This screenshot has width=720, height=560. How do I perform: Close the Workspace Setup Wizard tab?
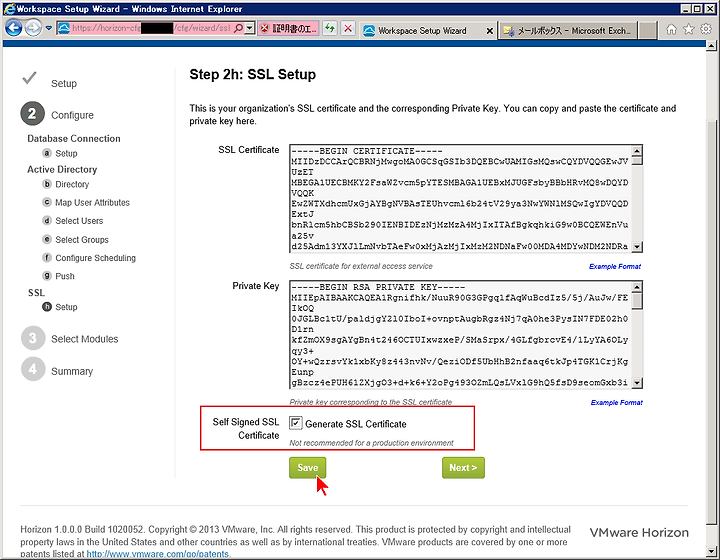[x=489, y=31]
